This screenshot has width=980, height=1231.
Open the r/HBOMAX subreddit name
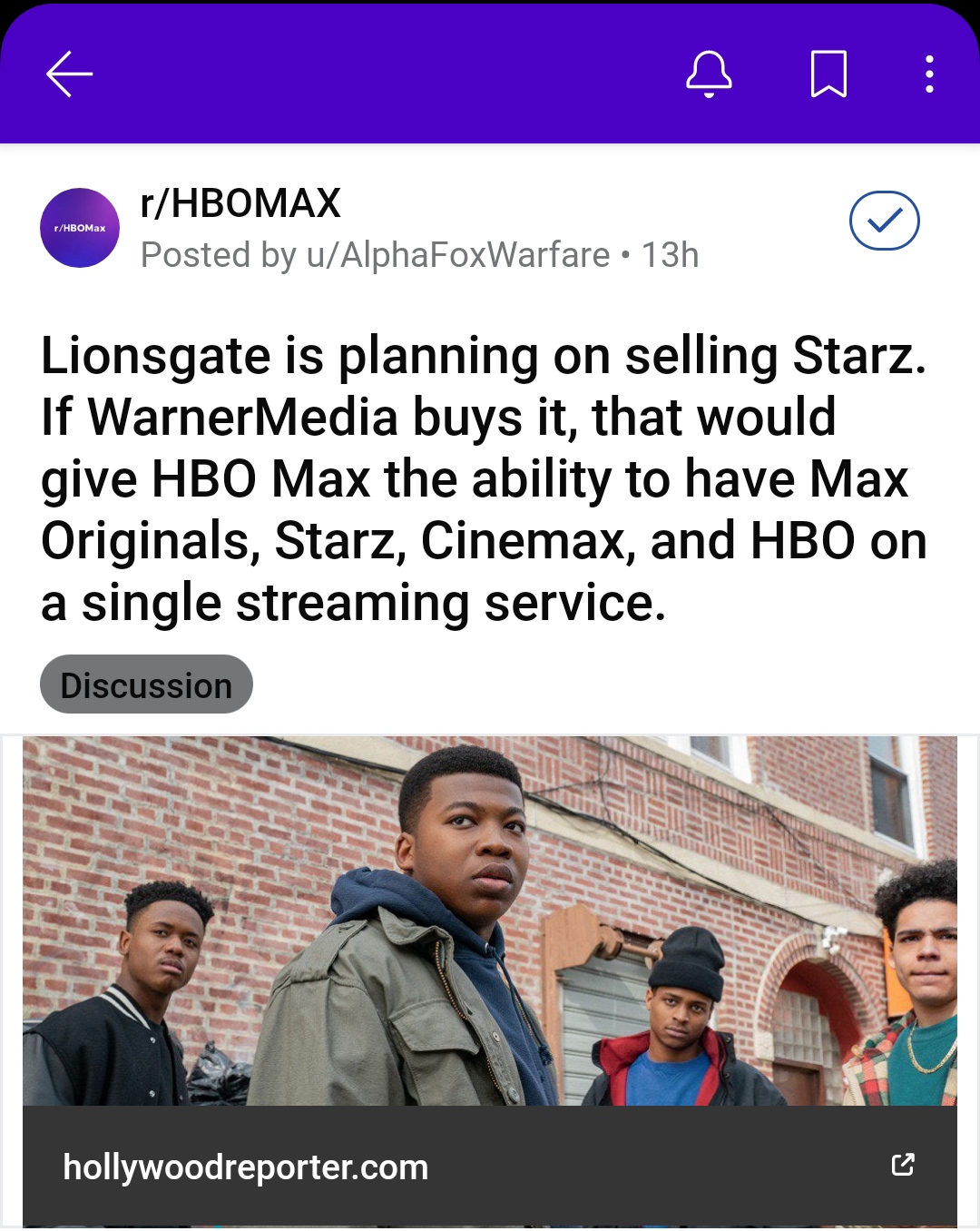[240, 202]
